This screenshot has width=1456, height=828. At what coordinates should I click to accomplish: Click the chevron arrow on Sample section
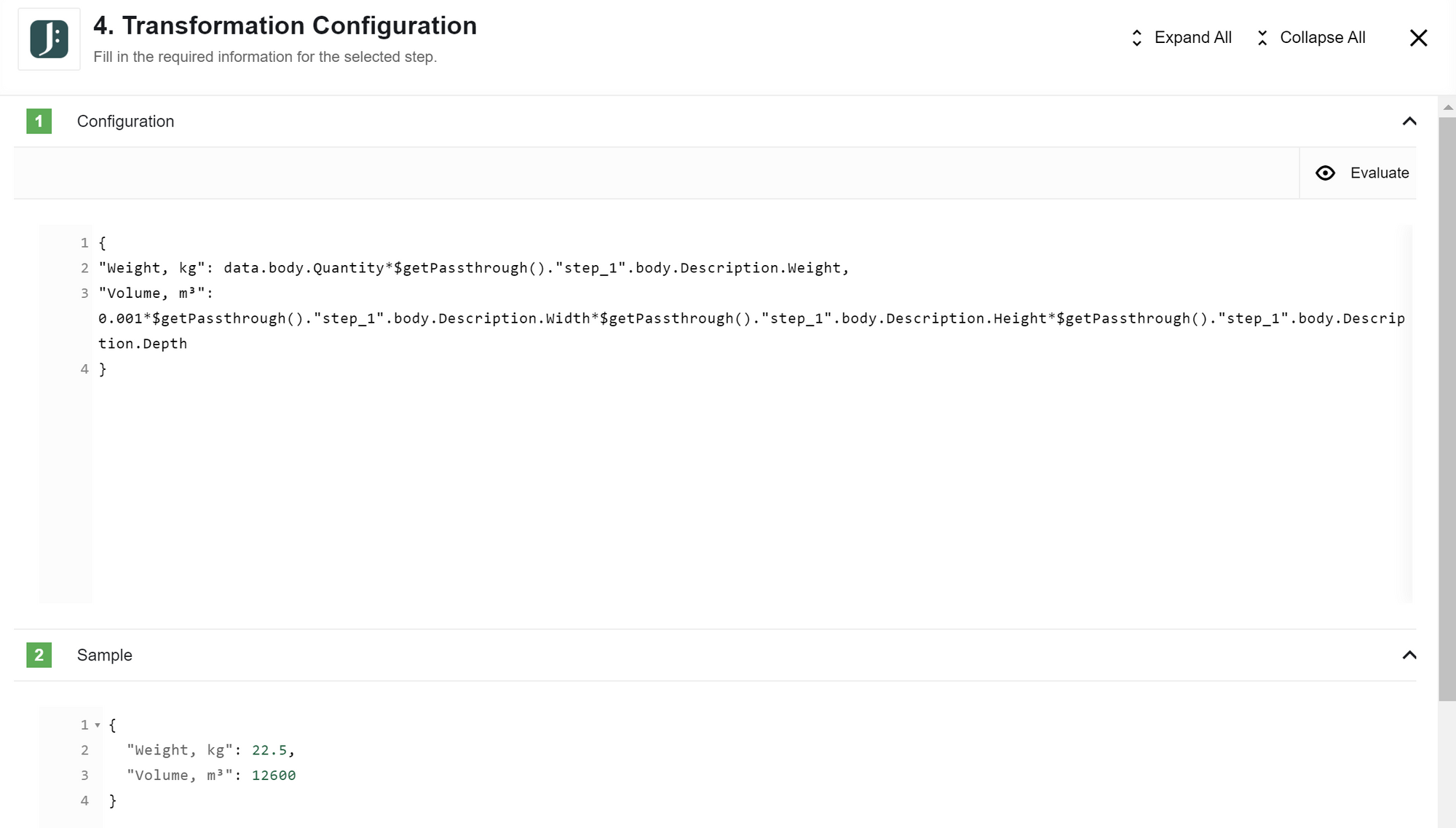click(1409, 655)
